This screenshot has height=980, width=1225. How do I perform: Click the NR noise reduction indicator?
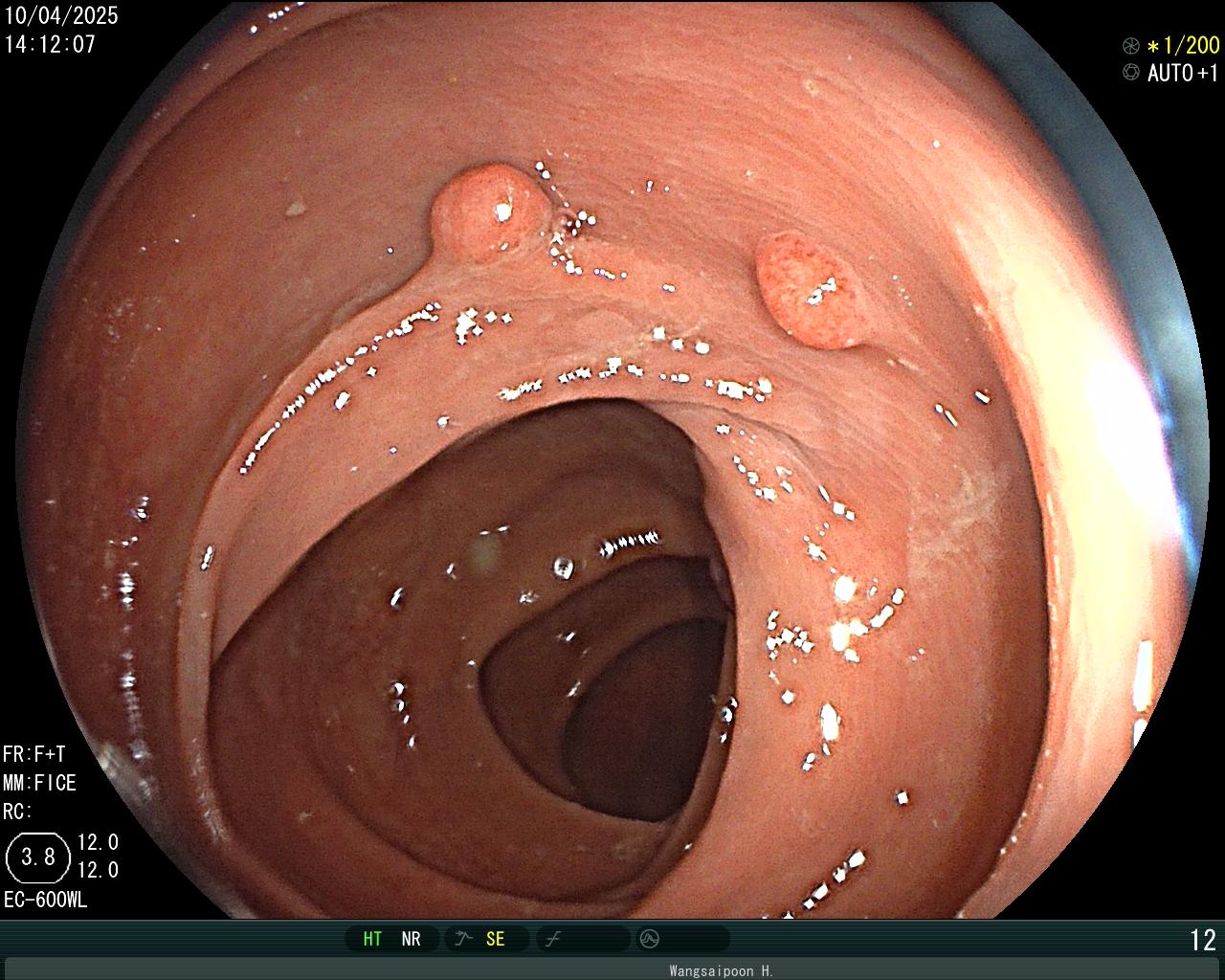pos(411,939)
